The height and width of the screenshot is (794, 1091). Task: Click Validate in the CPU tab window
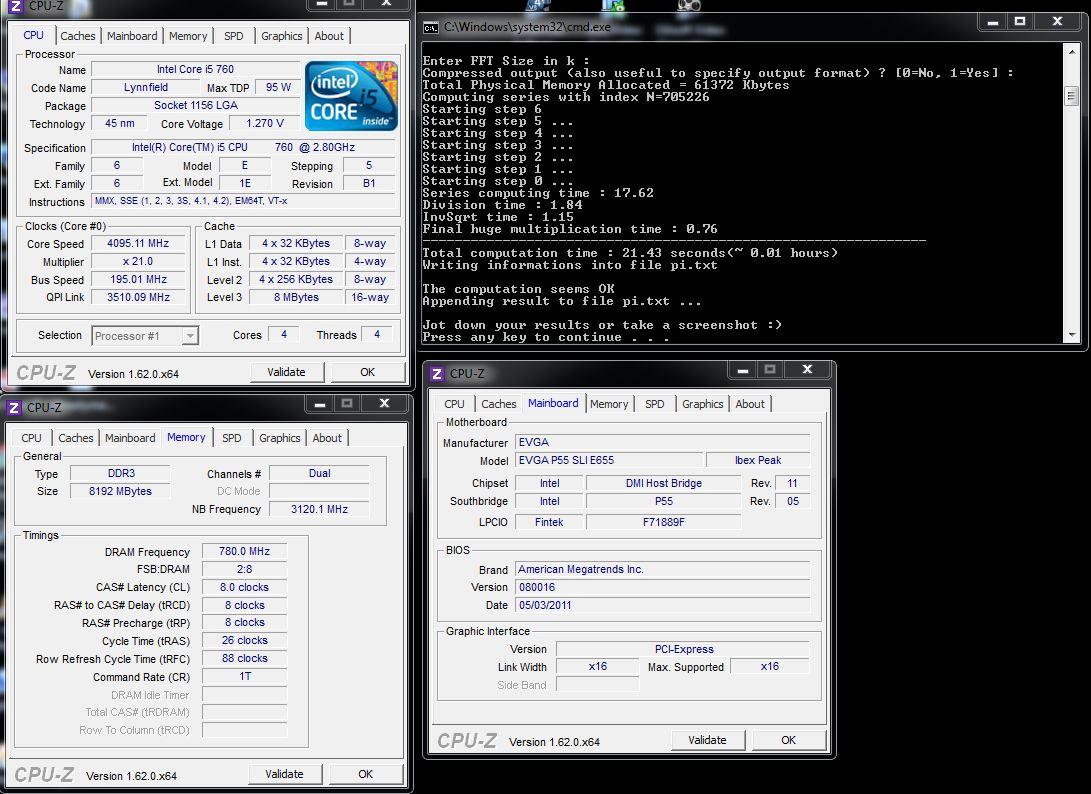click(287, 372)
